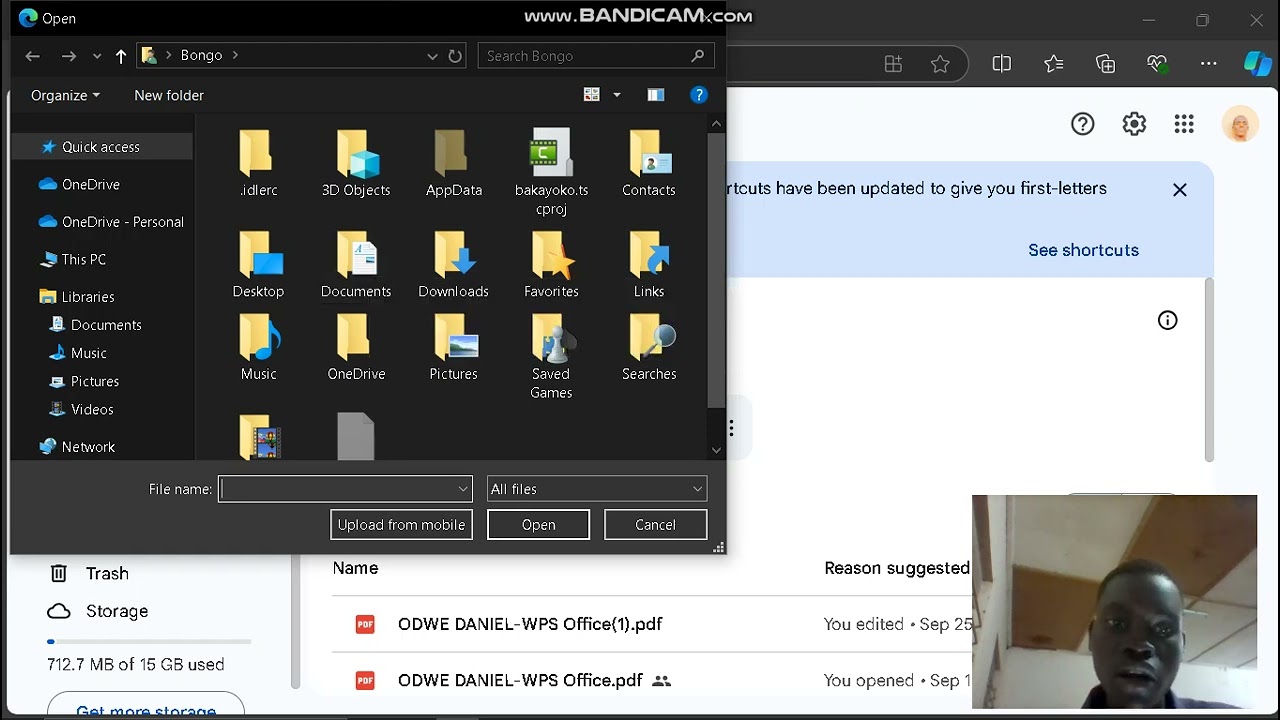Change view layout icon in dialog
The width and height of the screenshot is (1280, 720).
click(x=592, y=95)
